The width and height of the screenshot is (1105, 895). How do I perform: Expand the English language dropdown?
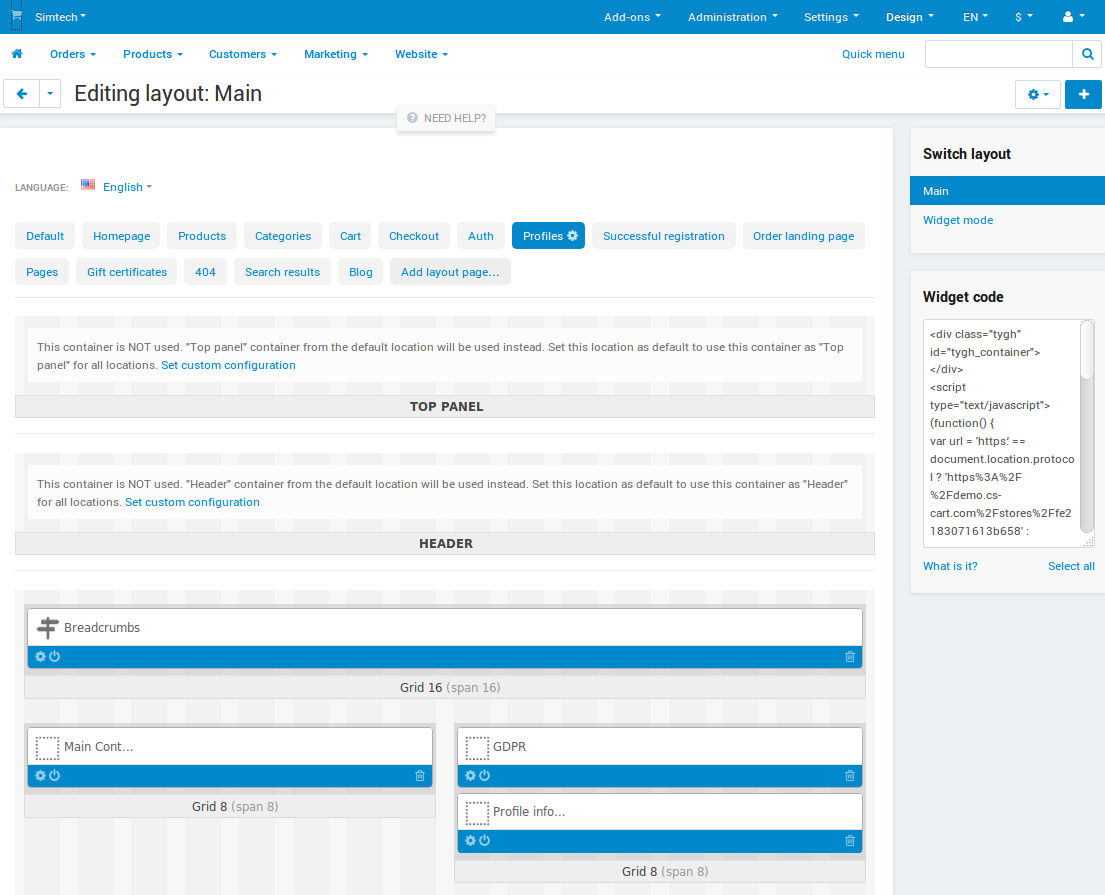click(x=127, y=187)
